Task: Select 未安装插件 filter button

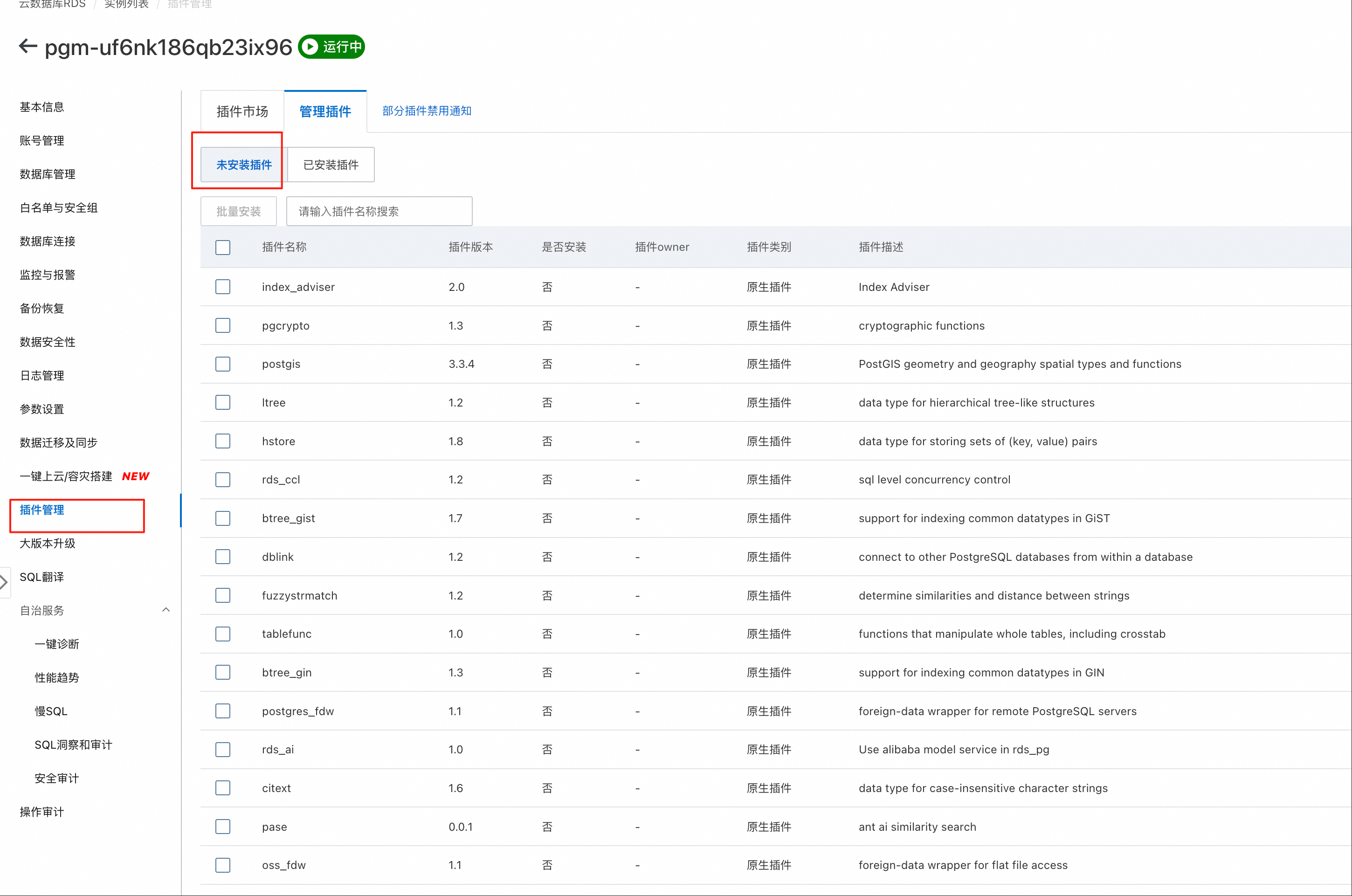Action: click(244, 165)
